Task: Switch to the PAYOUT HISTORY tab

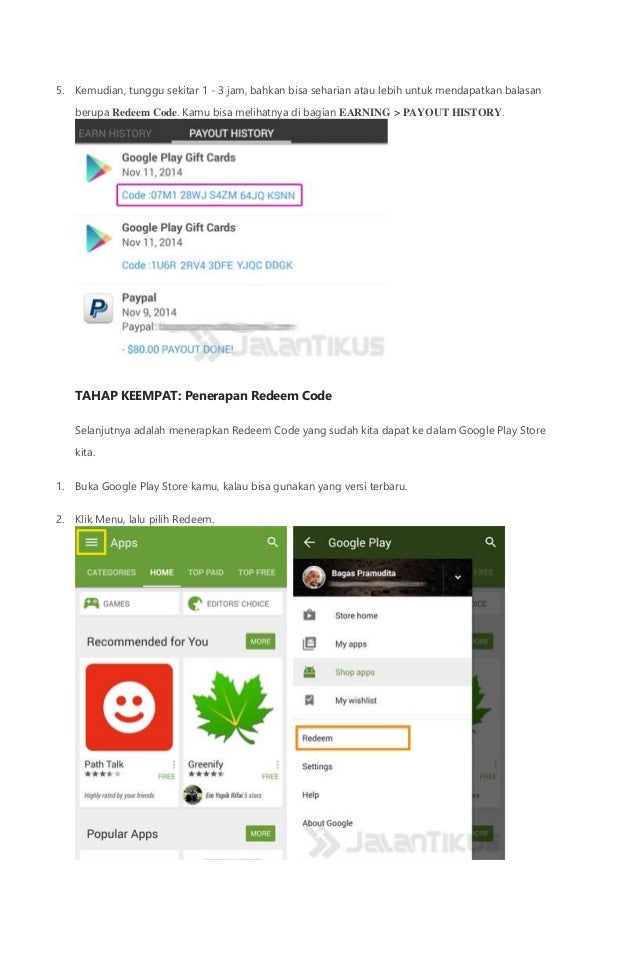Action: tap(232, 133)
